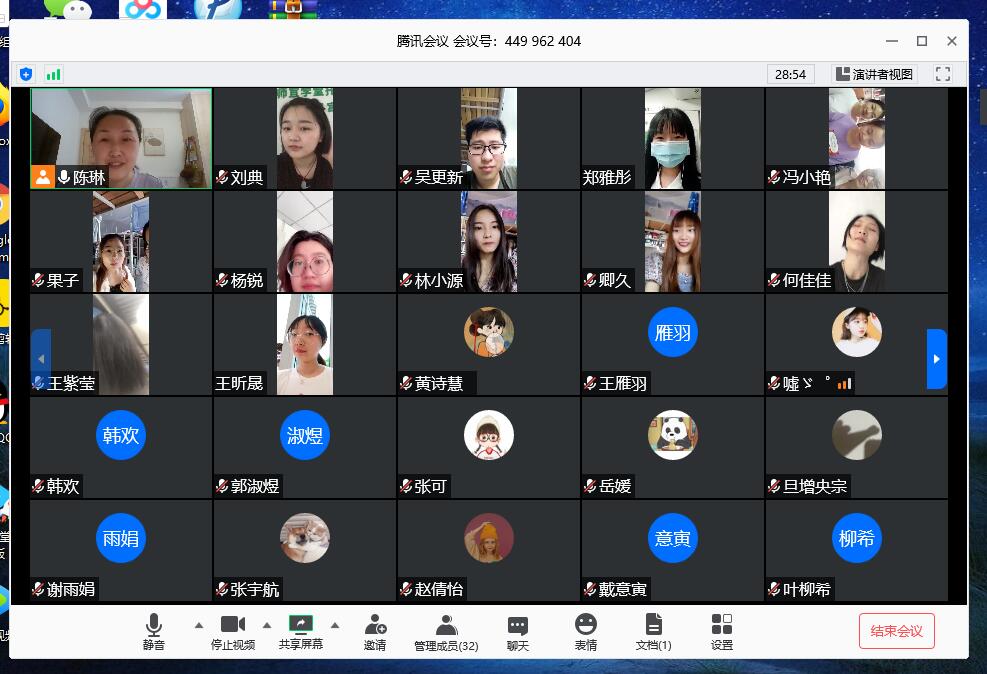Click the blue security shield icon

(26, 74)
